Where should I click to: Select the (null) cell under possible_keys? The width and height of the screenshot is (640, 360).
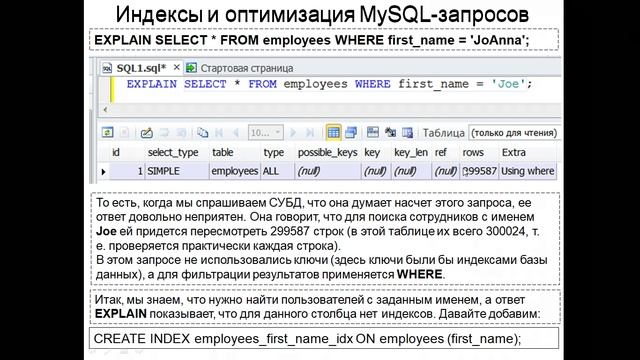[328, 171]
